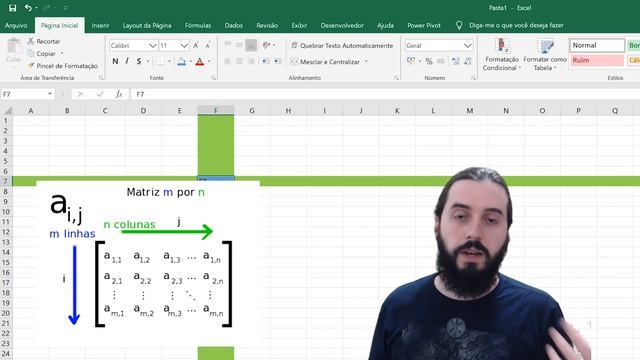Toggle bottom vertical alignment

click(x=251, y=45)
